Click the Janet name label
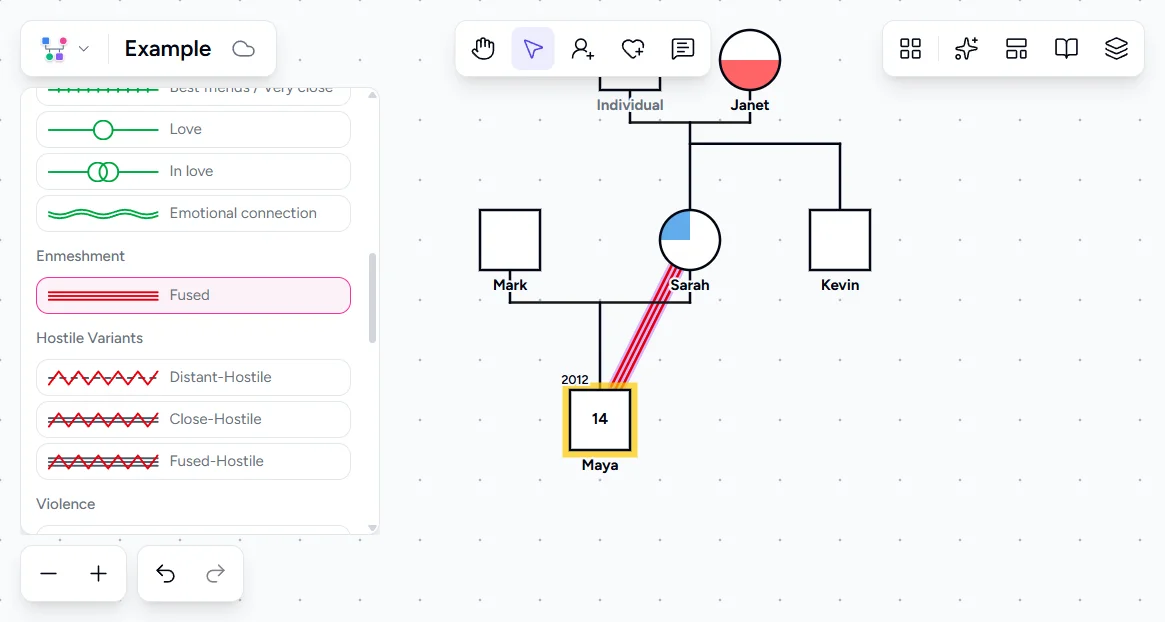 click(750, 105)
